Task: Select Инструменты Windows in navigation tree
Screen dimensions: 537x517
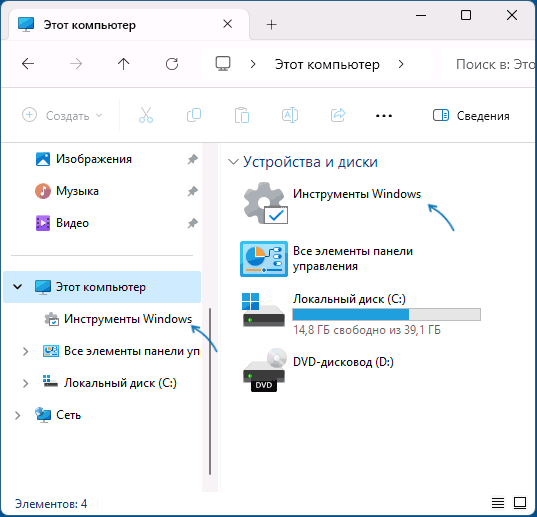Action: [x=128, y=319]
